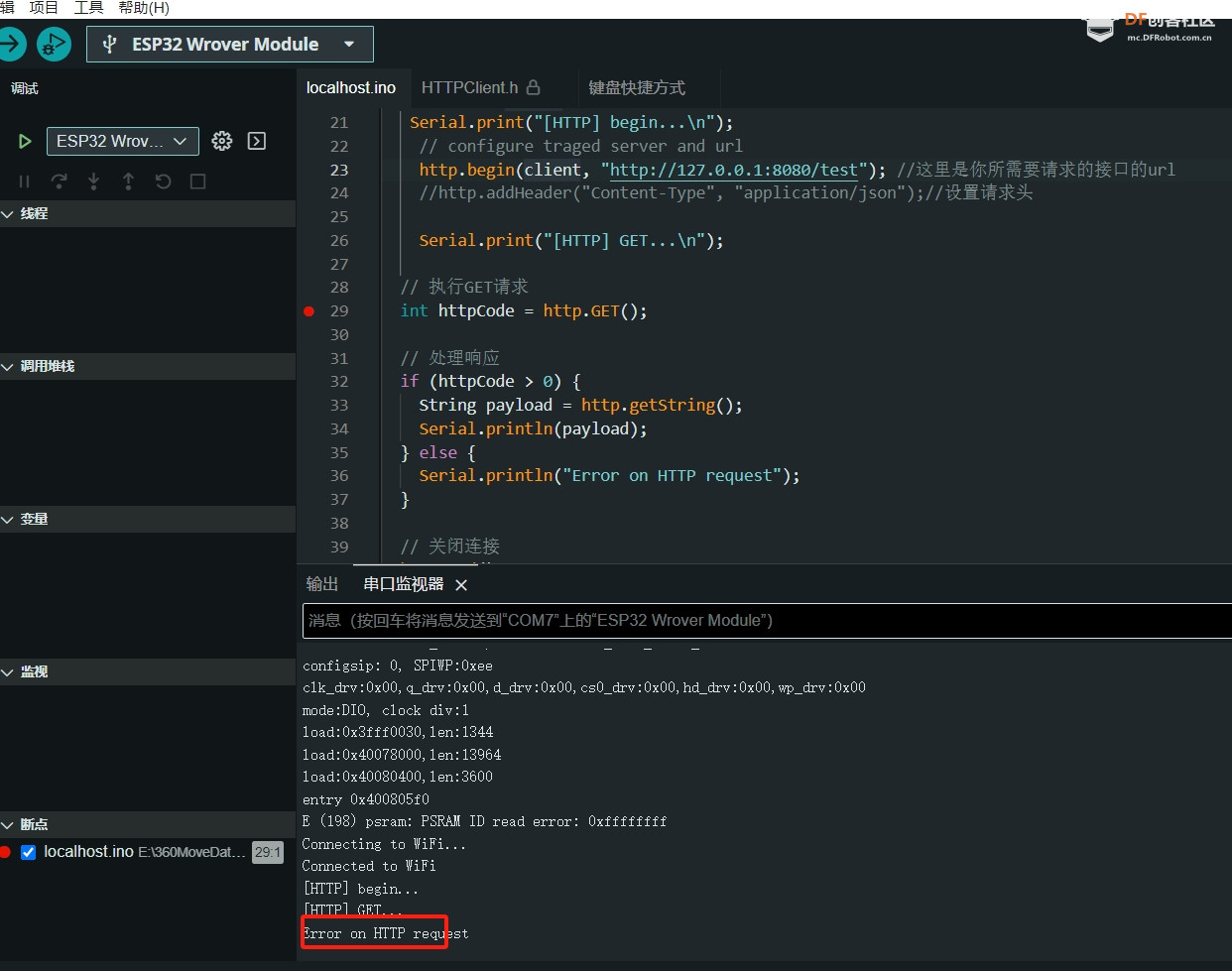Click the '// 执行GET请求' comment line
1232x971 pixels.
(464, 287)
